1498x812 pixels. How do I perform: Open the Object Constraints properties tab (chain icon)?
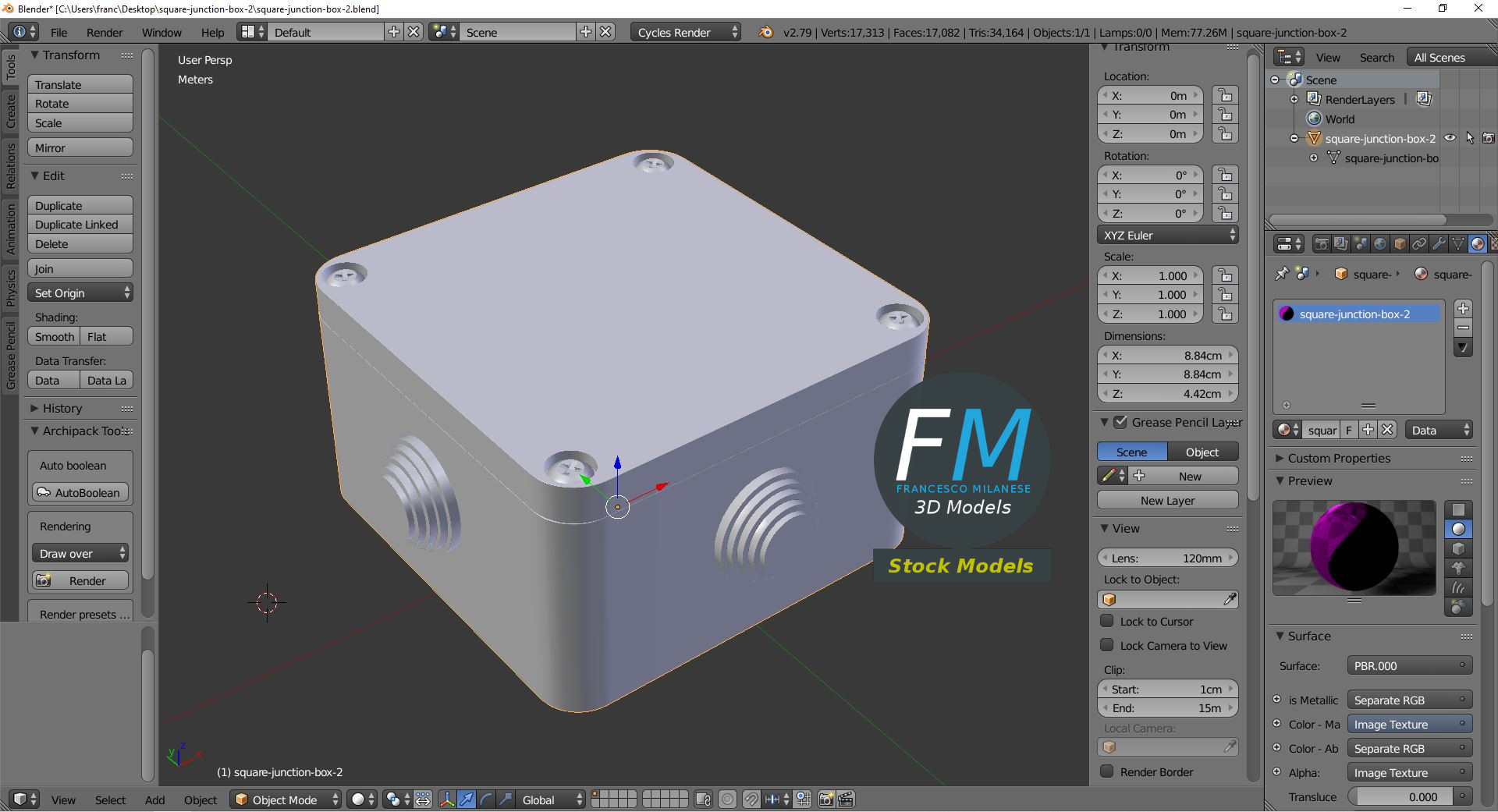click(x=1420, y=243)
